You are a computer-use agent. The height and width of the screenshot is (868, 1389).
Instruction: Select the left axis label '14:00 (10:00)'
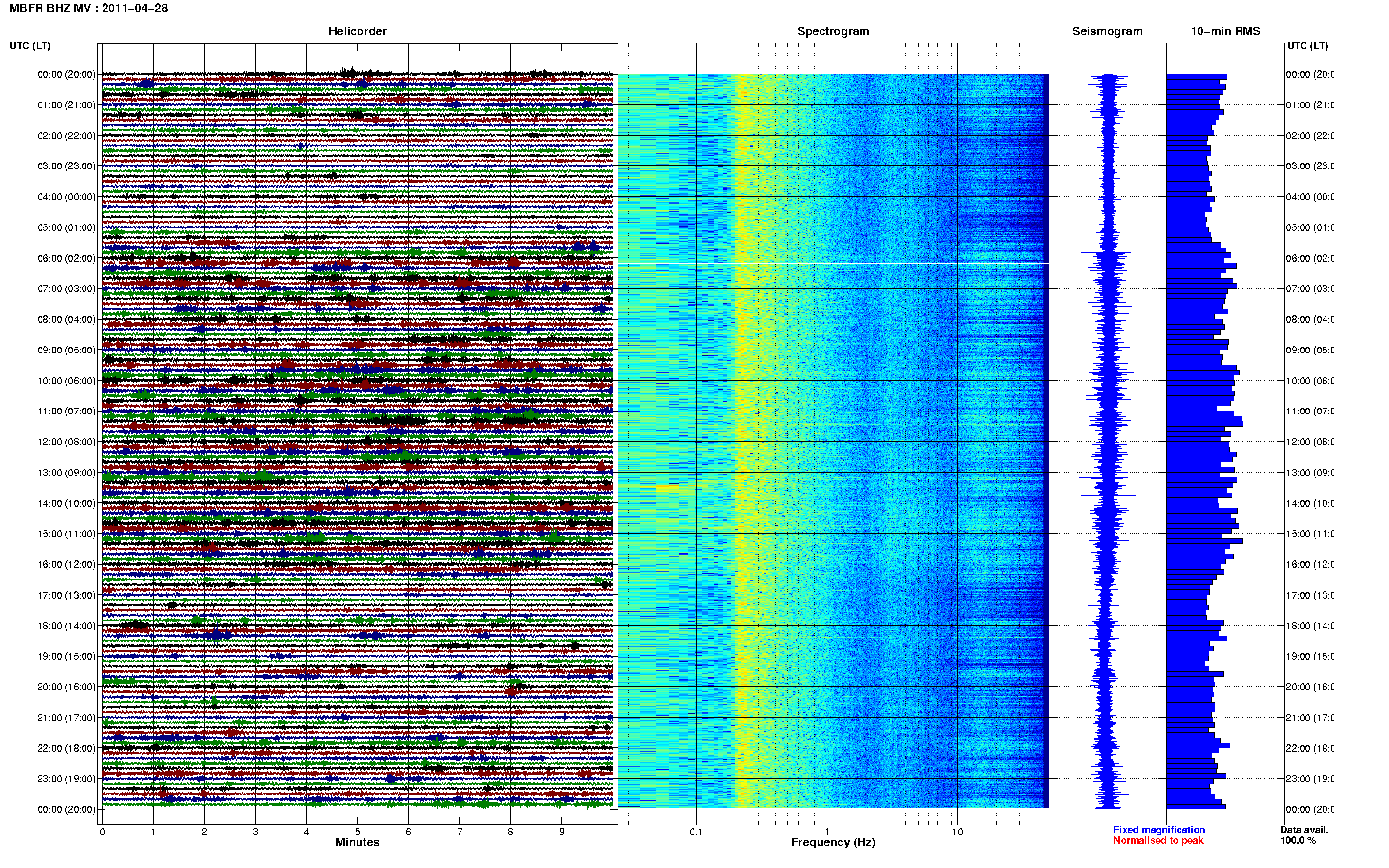(66, 503)
